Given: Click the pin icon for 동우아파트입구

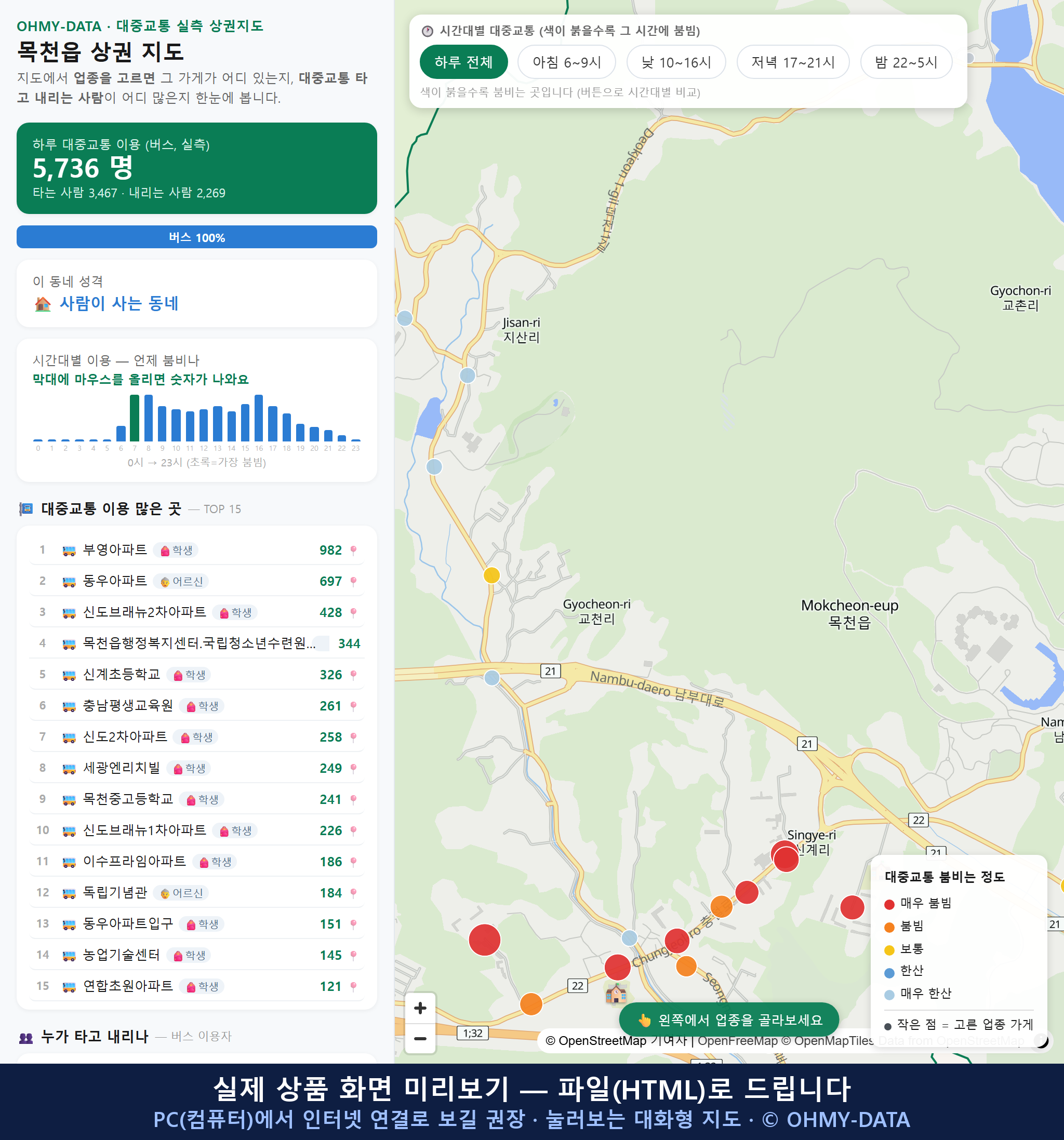Looking at the screenshot, I should tap(353, 924).
